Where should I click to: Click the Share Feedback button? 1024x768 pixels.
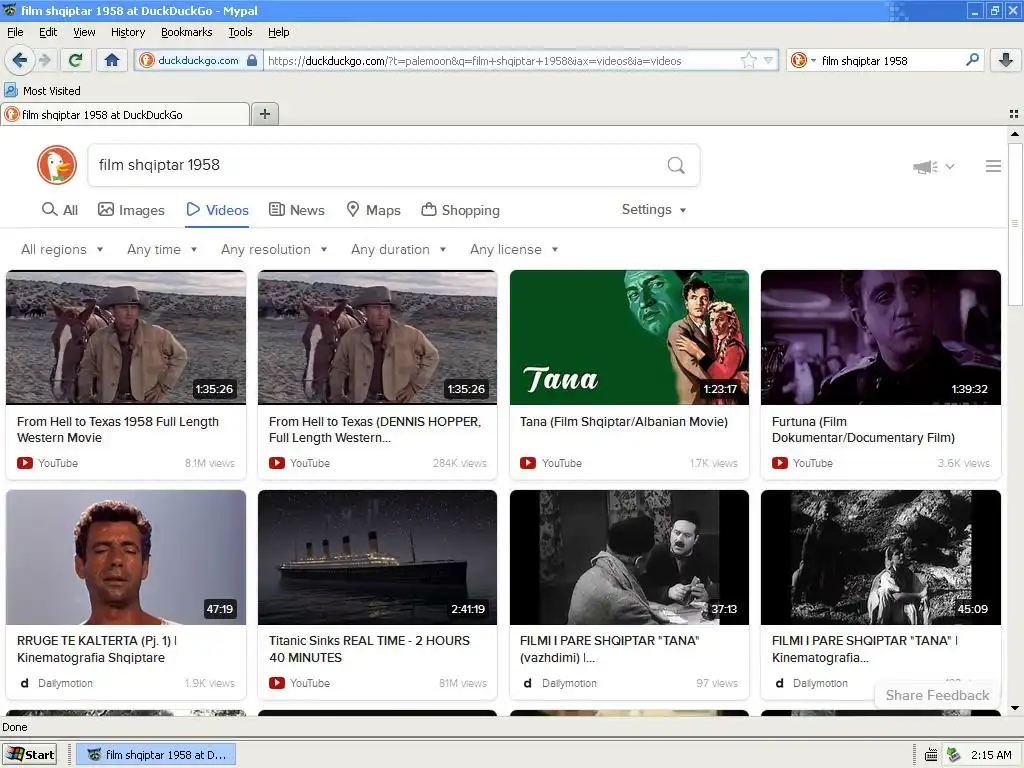937,696
